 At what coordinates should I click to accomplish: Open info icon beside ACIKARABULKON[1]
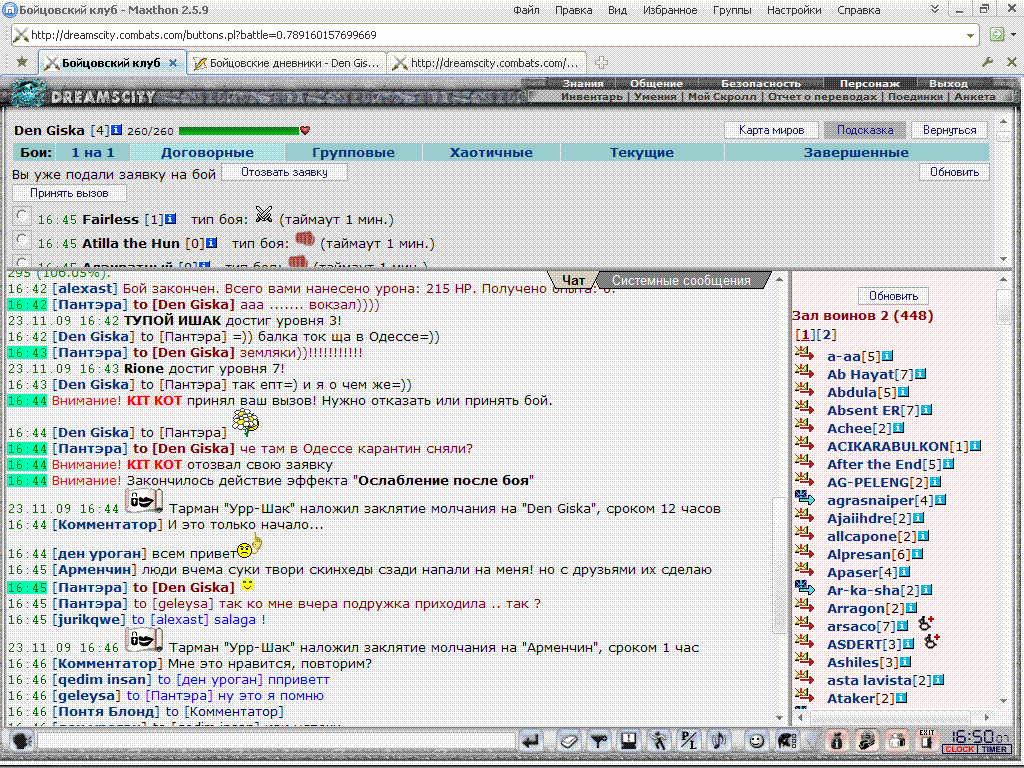click(975, 446)
